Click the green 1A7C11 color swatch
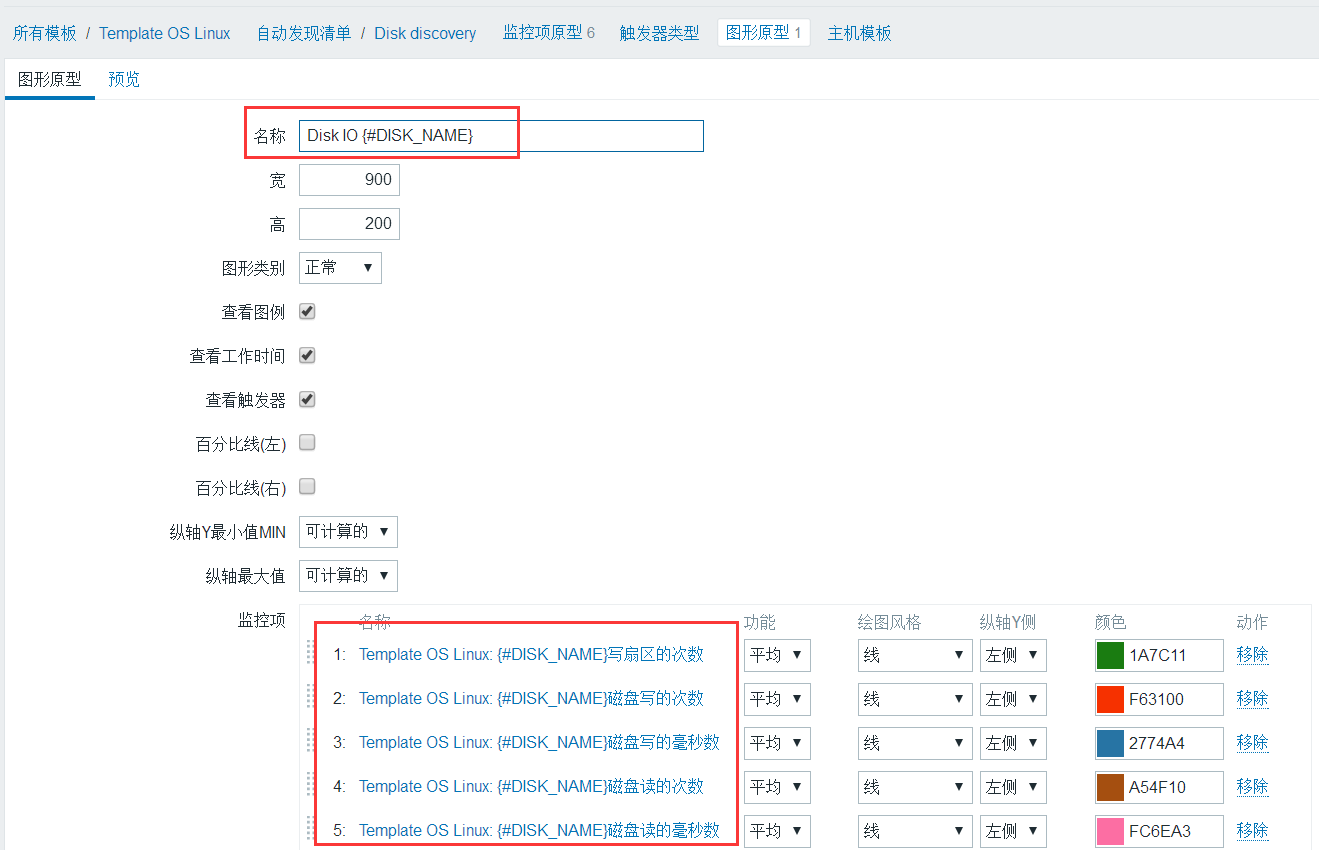1319x850 pixels. 1110,655
